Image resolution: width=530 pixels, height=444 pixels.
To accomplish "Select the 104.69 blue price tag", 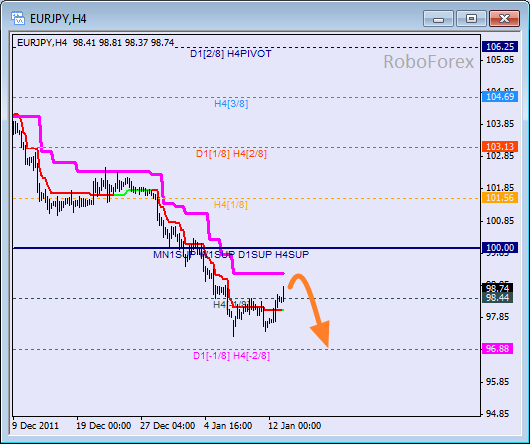I will (500, 97).
